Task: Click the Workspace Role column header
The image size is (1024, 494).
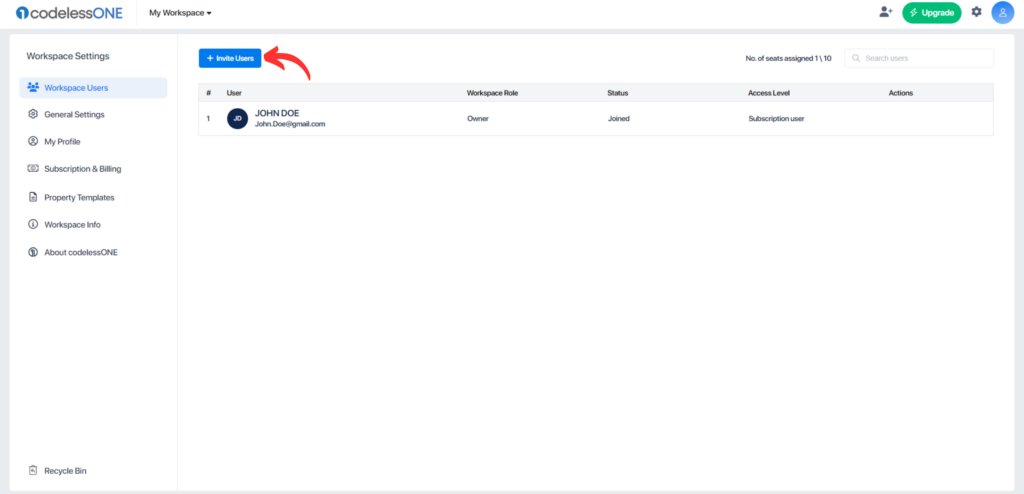Action: pyautogui.click(x=492, y=93)
